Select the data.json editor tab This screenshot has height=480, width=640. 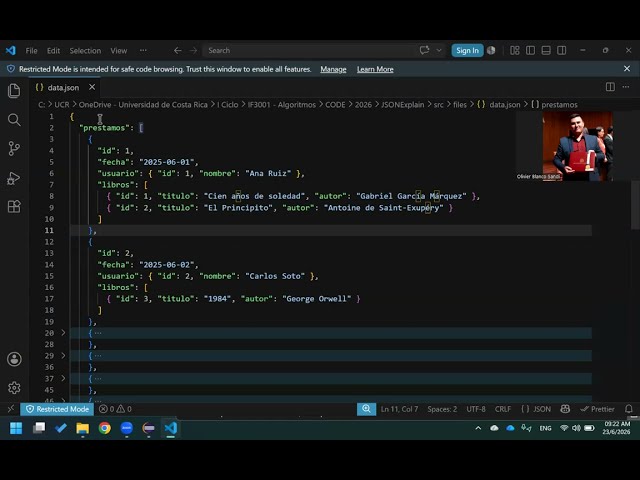(x=64, y=87)
